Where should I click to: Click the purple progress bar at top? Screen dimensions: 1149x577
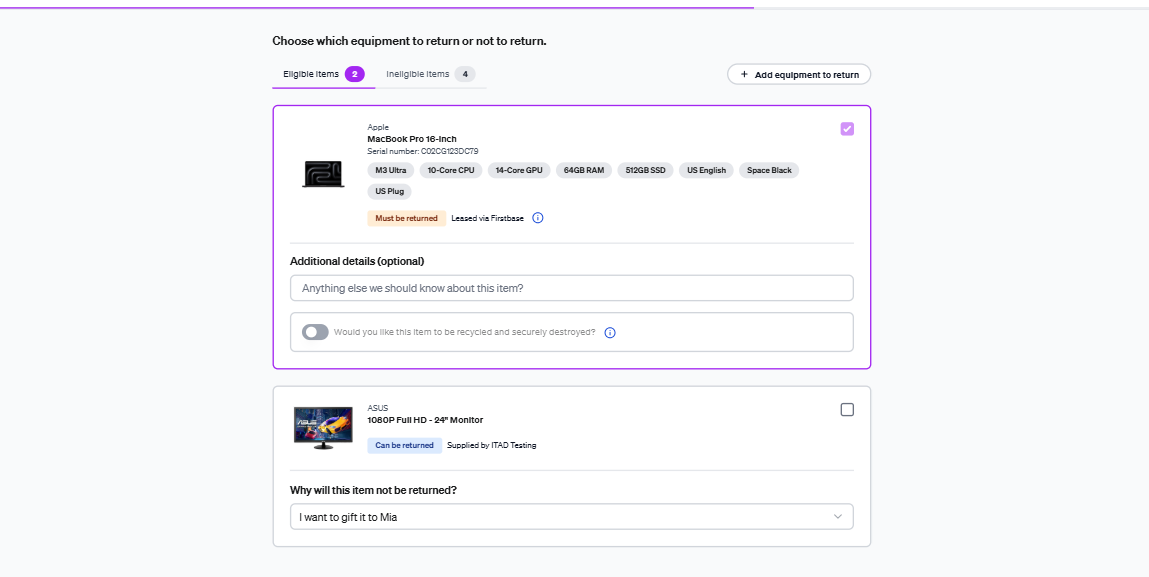click(377, 8)
